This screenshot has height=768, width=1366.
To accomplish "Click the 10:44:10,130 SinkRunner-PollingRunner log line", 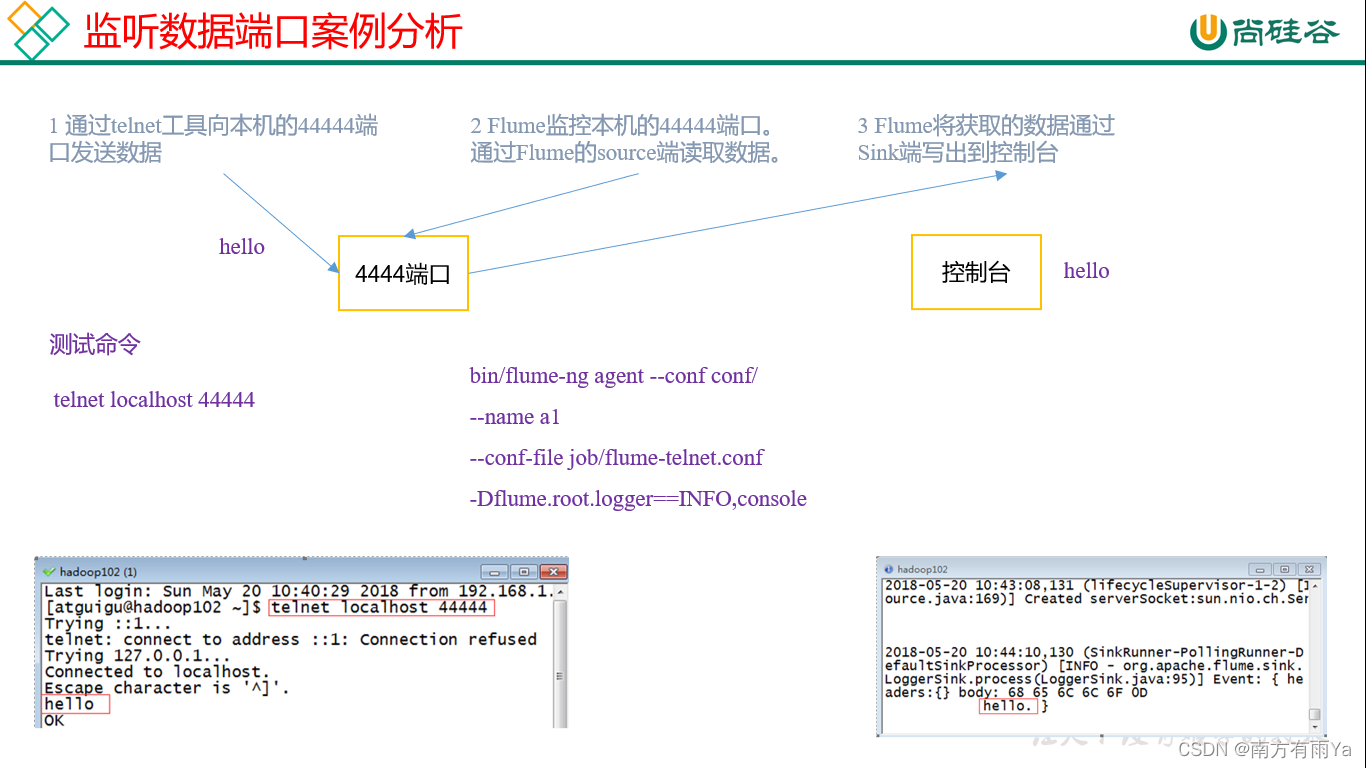I will [x=1094, y=652].
